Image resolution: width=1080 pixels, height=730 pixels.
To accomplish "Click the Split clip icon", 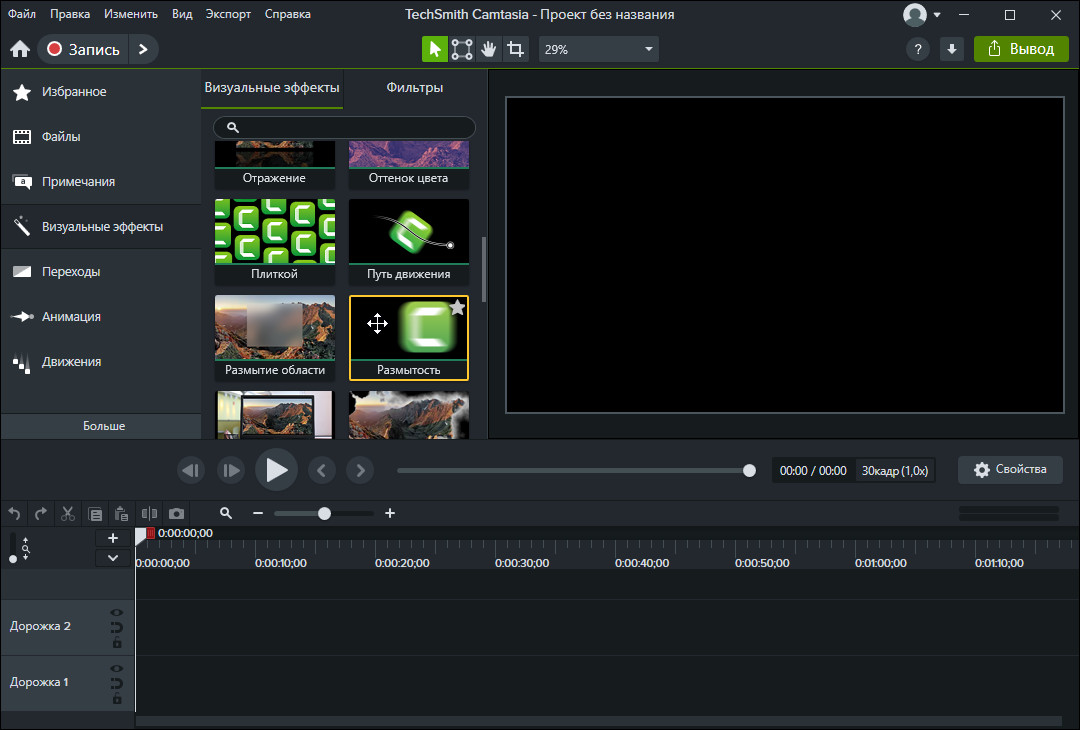I will tap(149, 513).
